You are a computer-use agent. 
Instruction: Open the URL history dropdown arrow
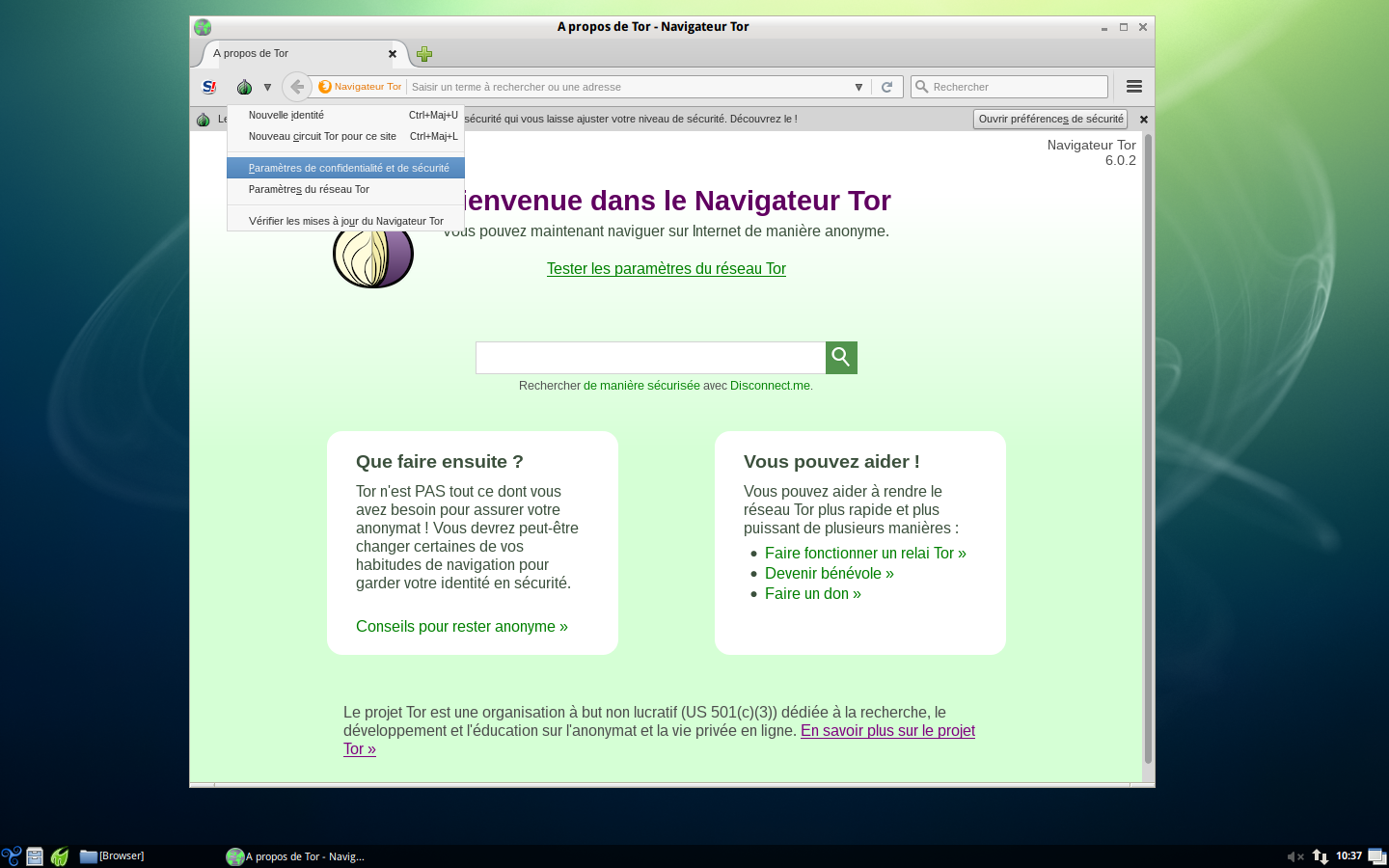point(858,87)
